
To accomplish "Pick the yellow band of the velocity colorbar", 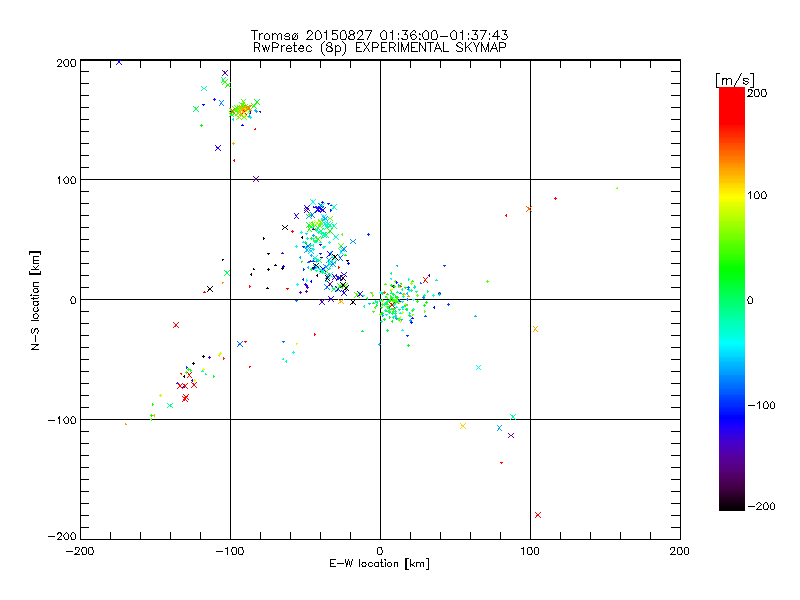I will click(x=732, y=195).
